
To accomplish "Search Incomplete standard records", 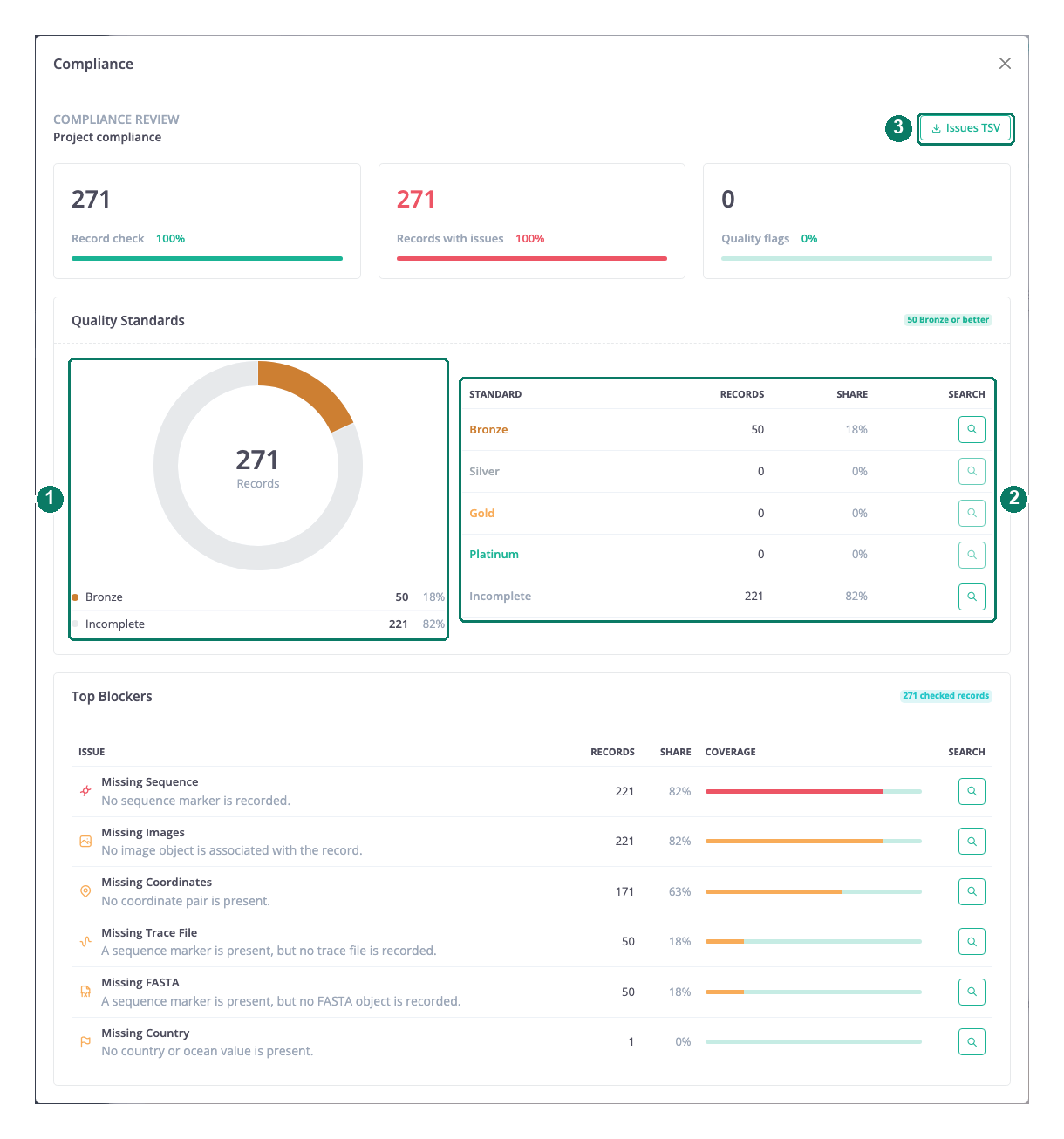I will [x=972, y=597].
